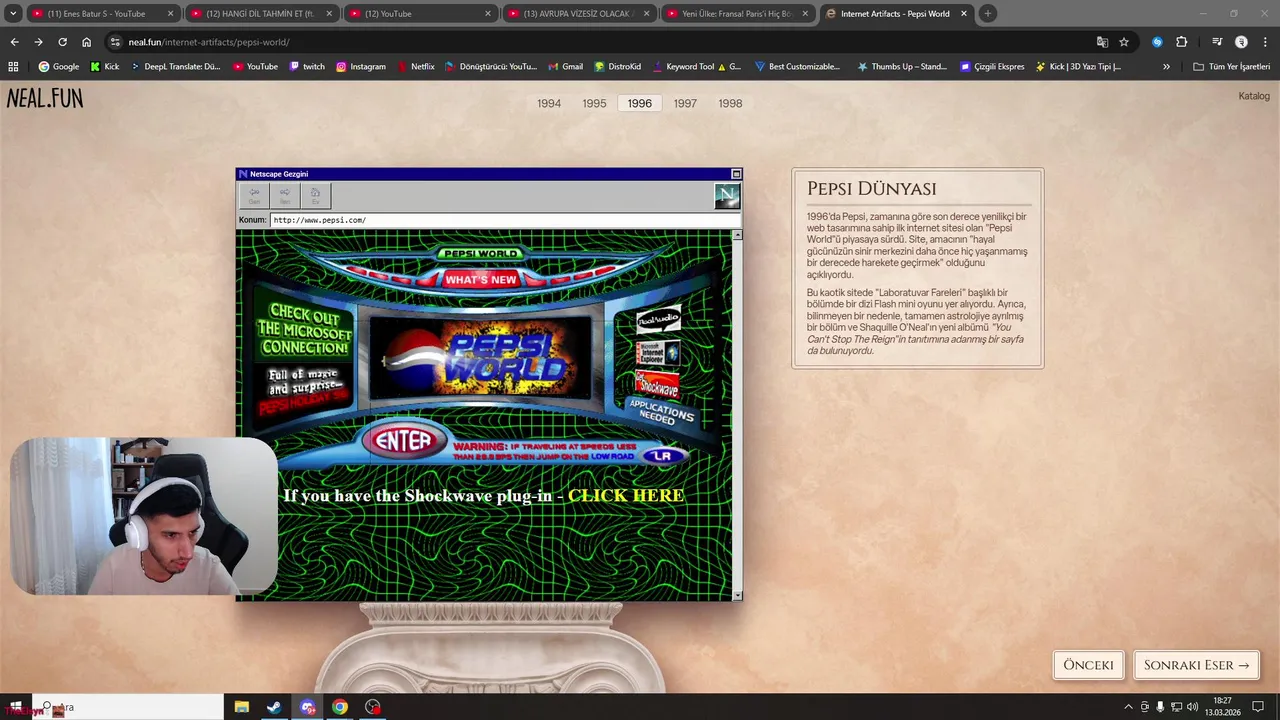1280x720 pixels.
Task: Bookmark this page with star icon
Action: pyautogui.click(x=1124, y=42)
